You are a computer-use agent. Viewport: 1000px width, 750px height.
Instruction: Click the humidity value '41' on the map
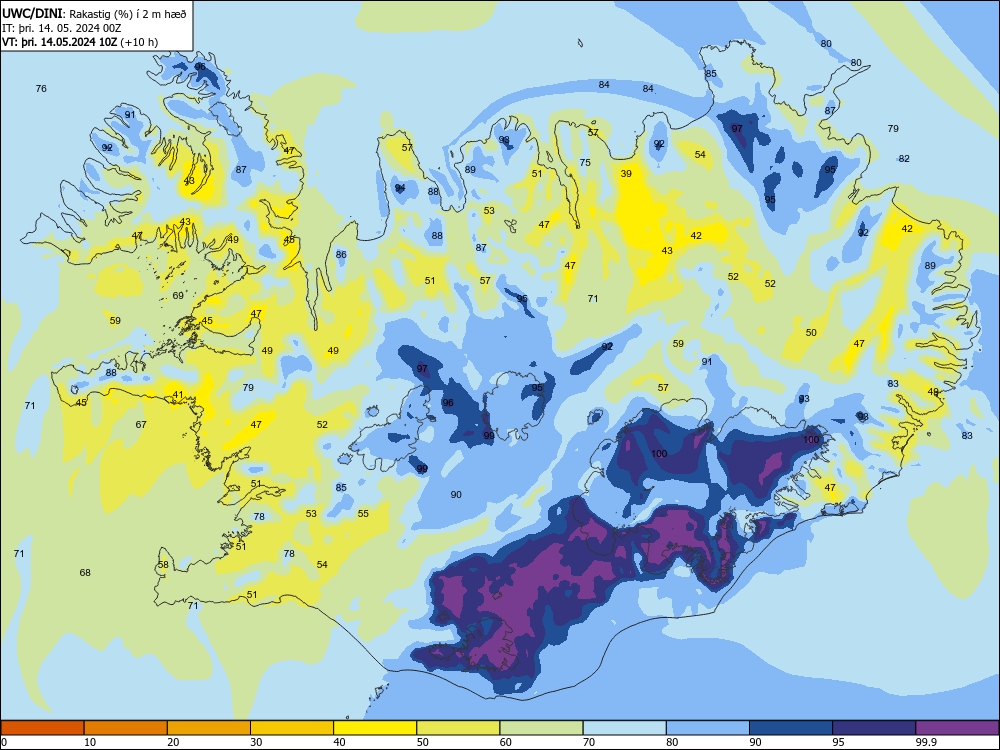[178, 395]
